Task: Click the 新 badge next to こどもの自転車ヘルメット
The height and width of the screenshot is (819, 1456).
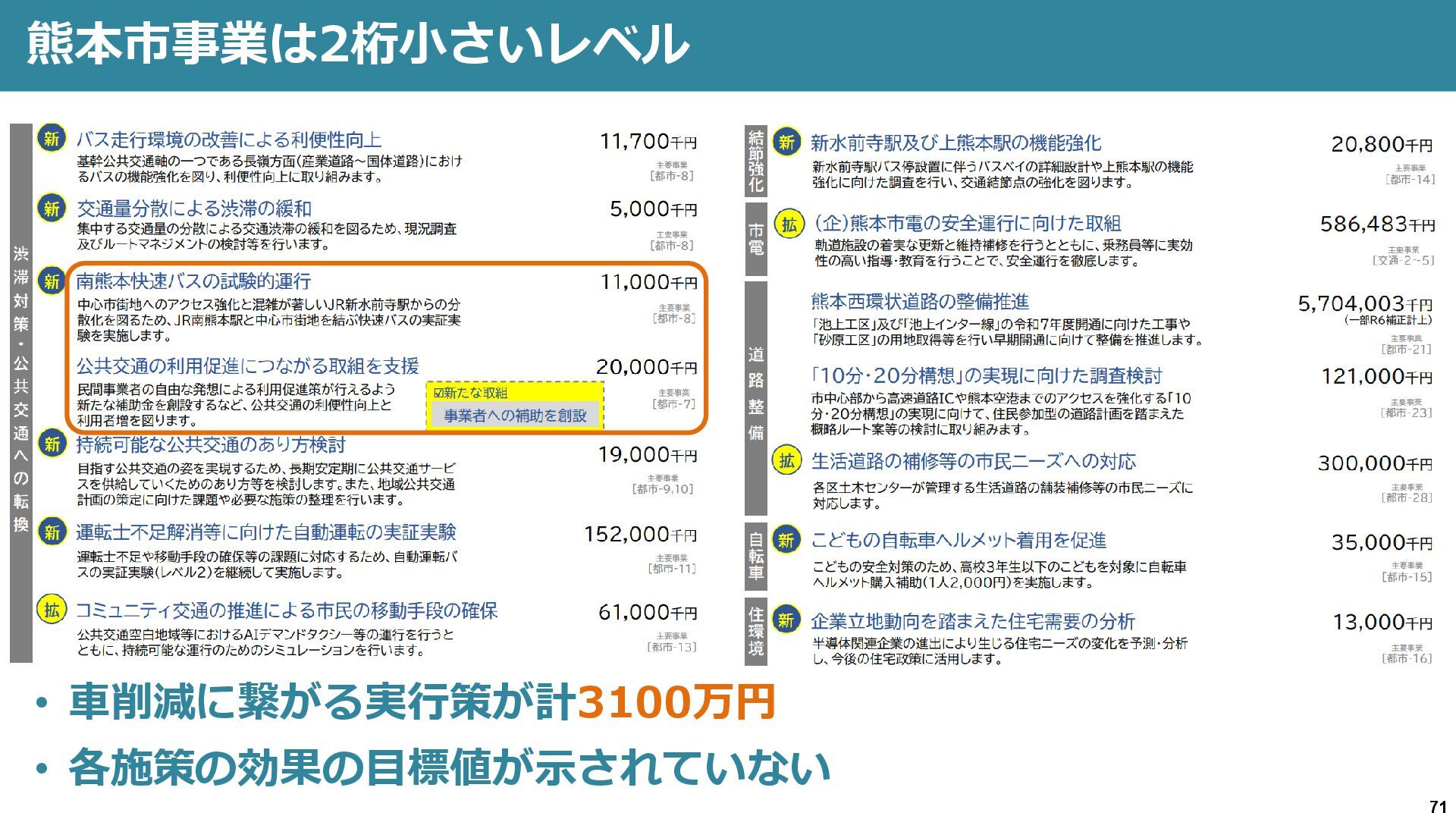Action: tap(786, 540)
